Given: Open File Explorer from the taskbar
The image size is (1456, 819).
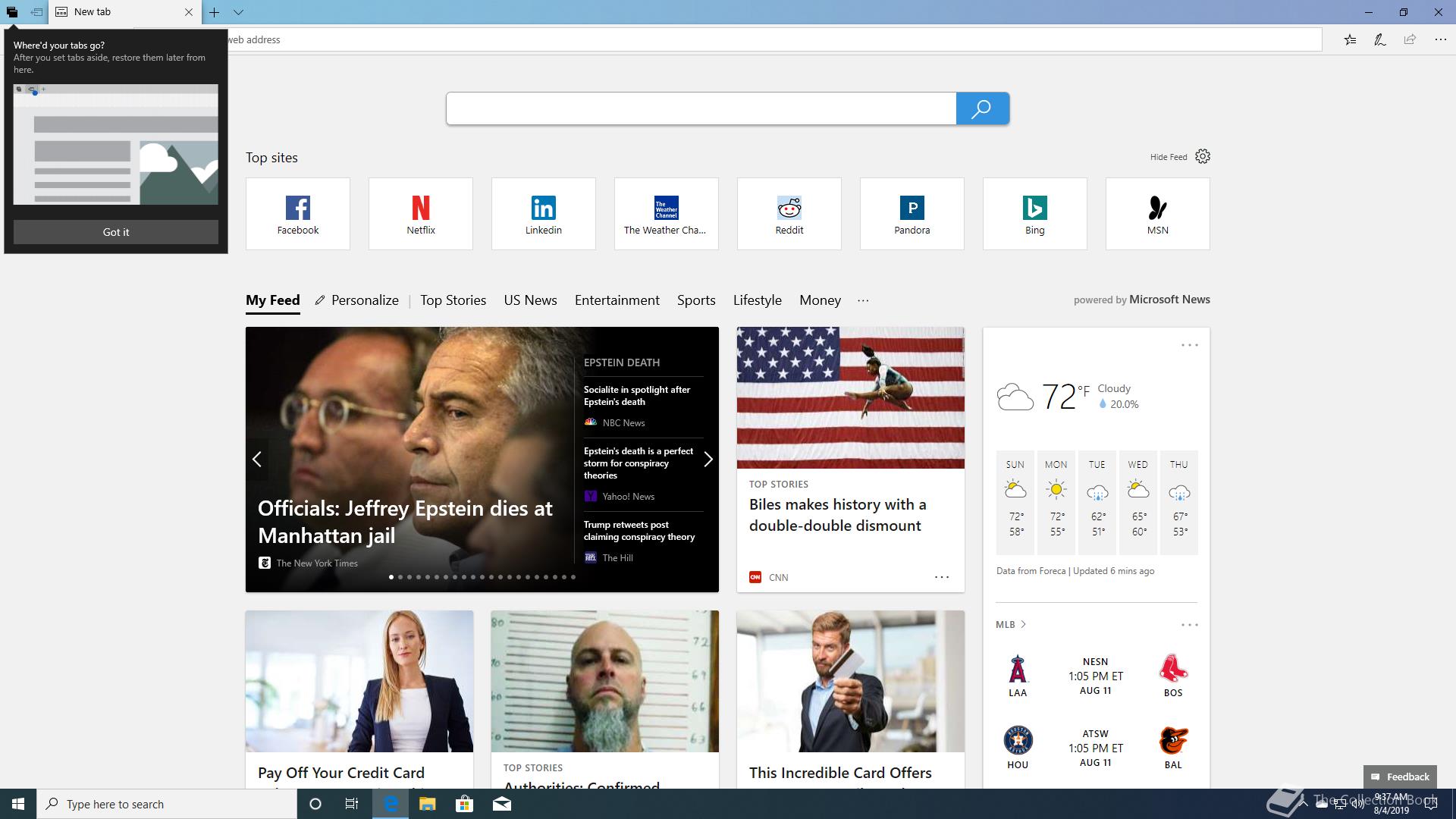Looking at the screenshot, I should coord(428,804).
